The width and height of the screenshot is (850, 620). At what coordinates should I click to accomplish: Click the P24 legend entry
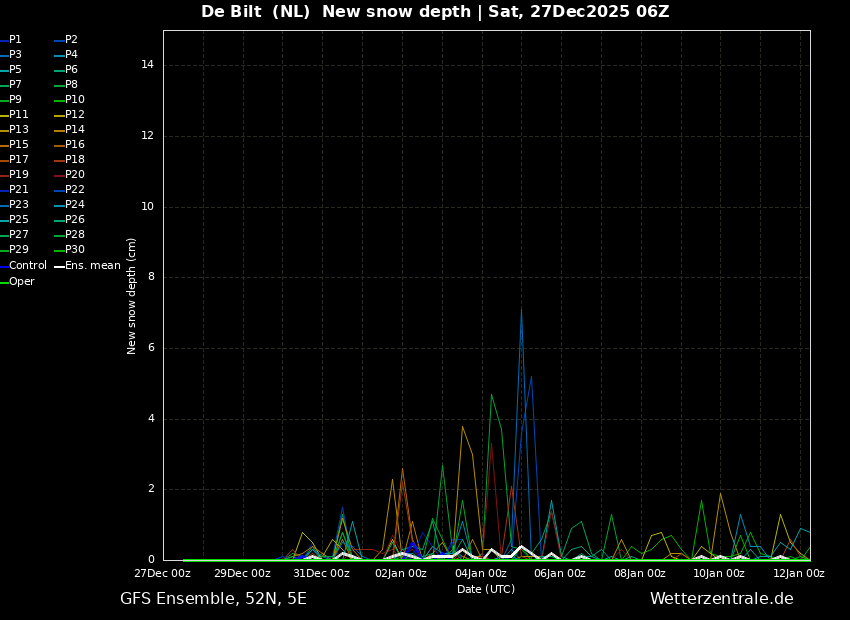point(69,205)
